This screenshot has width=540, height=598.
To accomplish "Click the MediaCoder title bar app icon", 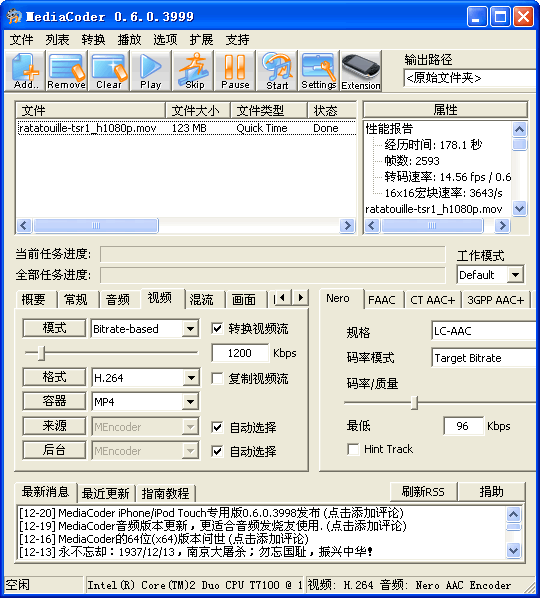I will tap(14, 16).
